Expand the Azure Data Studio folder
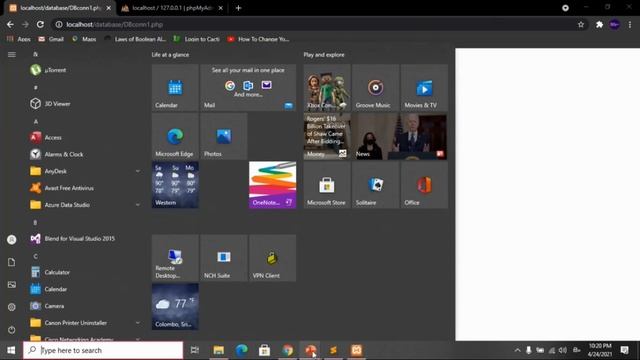This screenshot has height=360, width=640. 84,205
